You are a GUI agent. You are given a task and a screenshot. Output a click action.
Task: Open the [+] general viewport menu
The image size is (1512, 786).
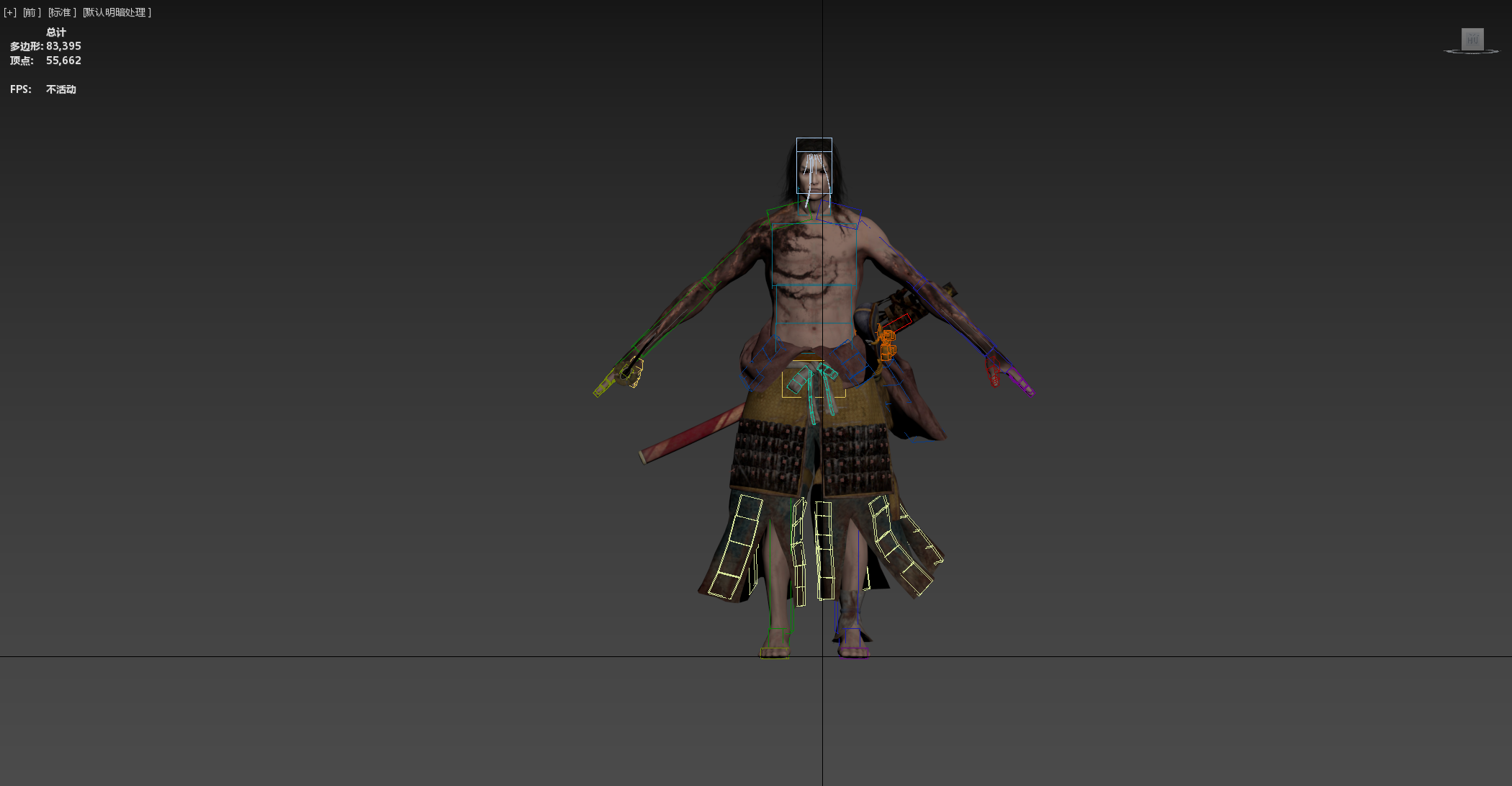click(x=9, y=12)
